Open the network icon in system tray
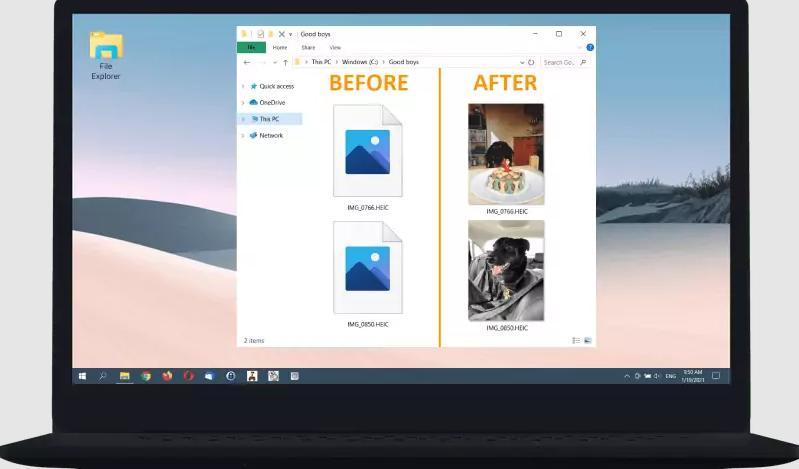The image size is (799, 469). 647,376
